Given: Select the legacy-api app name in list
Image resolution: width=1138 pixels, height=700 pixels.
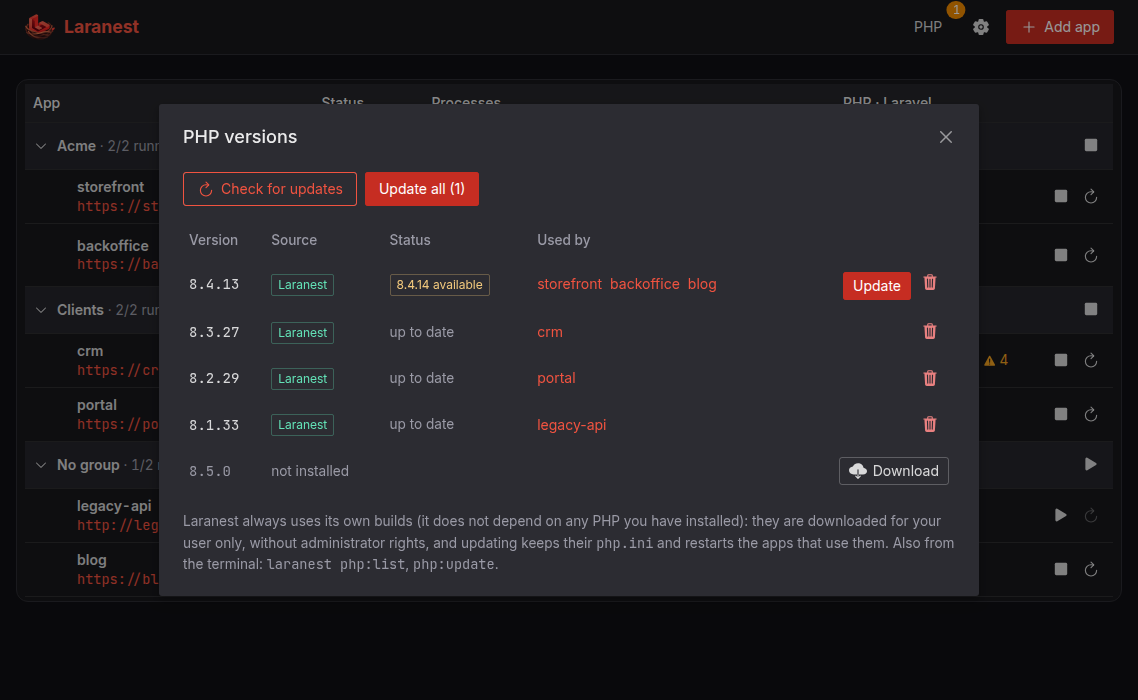Looking at the screenshot, I should pyautogui.click(x=114, y=505).
